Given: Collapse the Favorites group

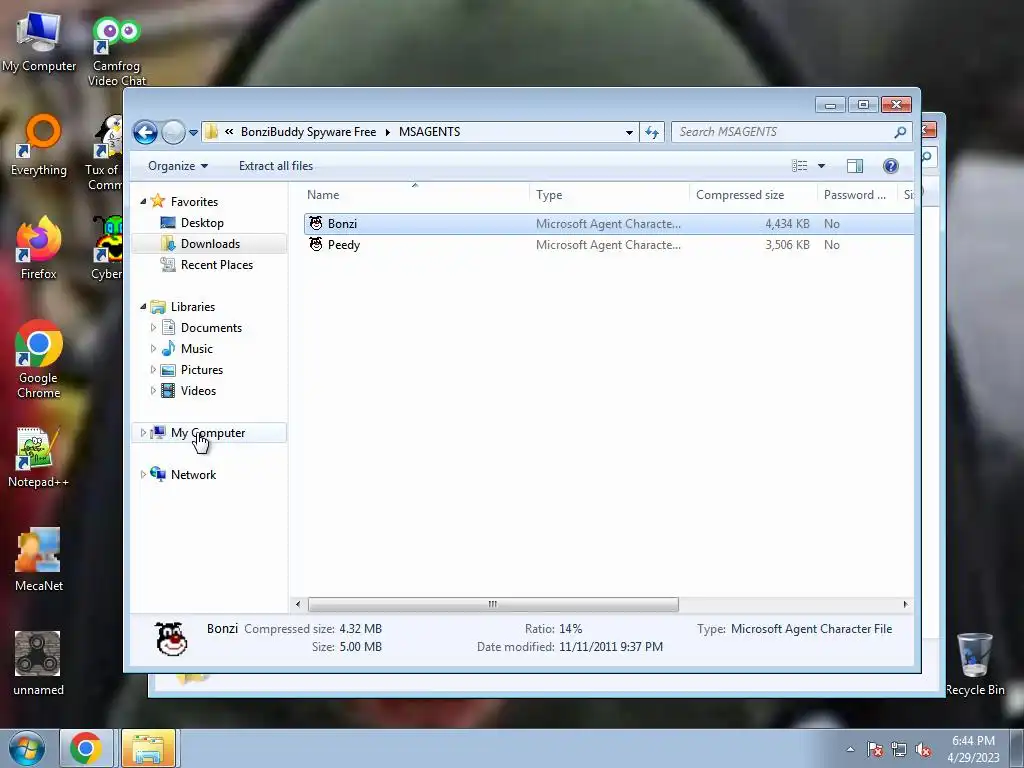Looking at the screenshot, I should 143,202.
